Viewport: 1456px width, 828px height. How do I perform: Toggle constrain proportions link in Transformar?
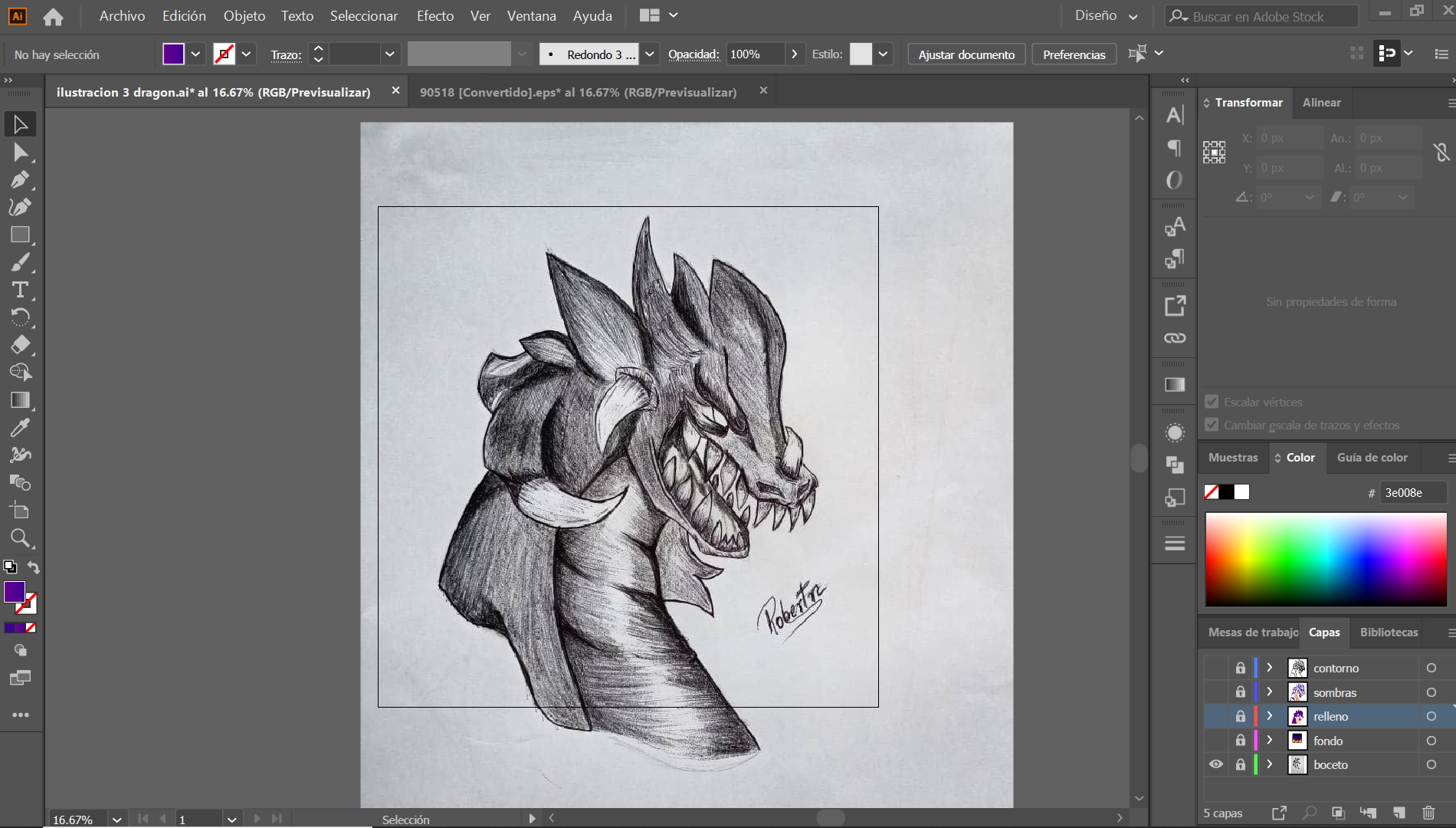pos(1441,153)
